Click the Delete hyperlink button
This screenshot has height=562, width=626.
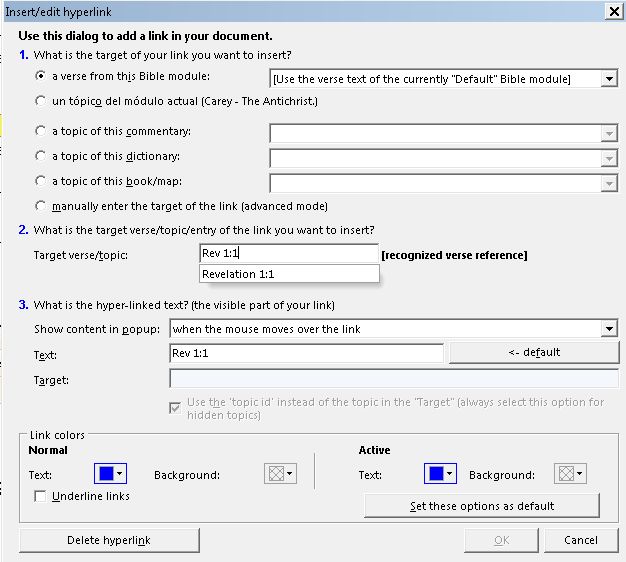point(109,540)
